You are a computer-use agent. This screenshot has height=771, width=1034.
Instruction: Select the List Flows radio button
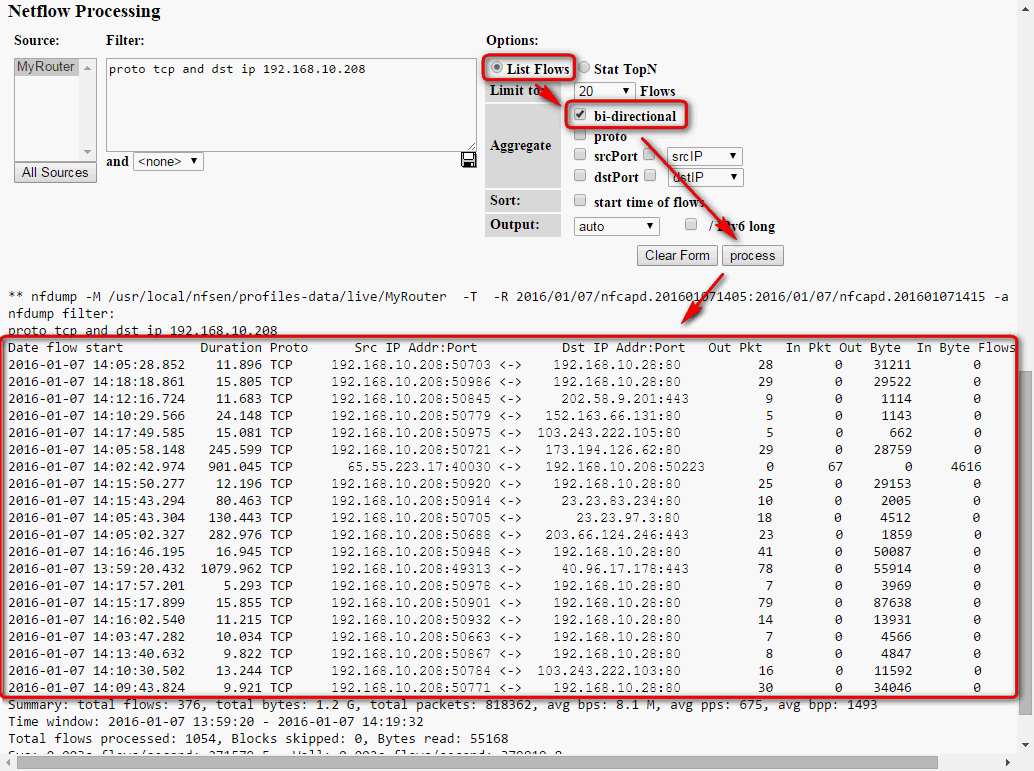pyautogui.click(x=497, y=68)
